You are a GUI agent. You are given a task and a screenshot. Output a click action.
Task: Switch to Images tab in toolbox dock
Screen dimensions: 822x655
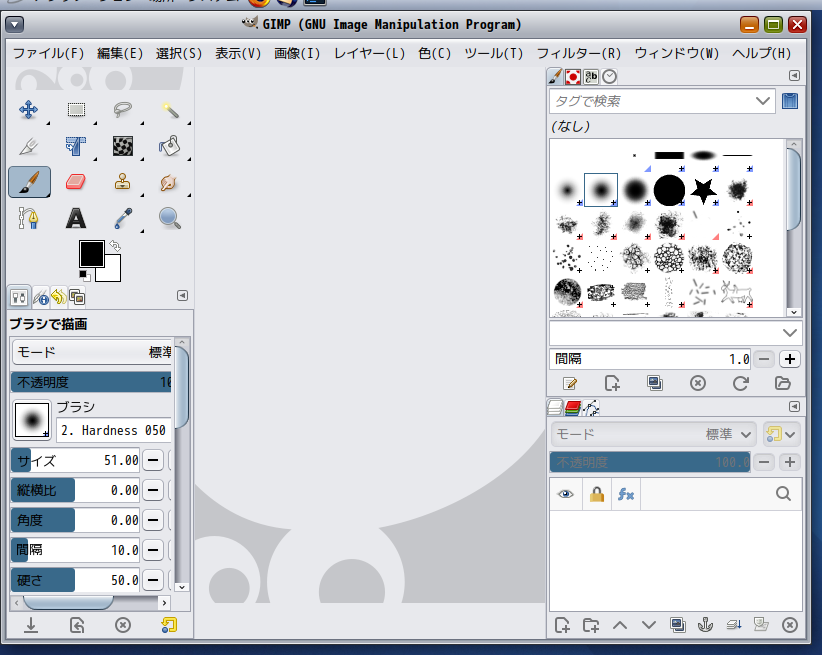point(77,297)
